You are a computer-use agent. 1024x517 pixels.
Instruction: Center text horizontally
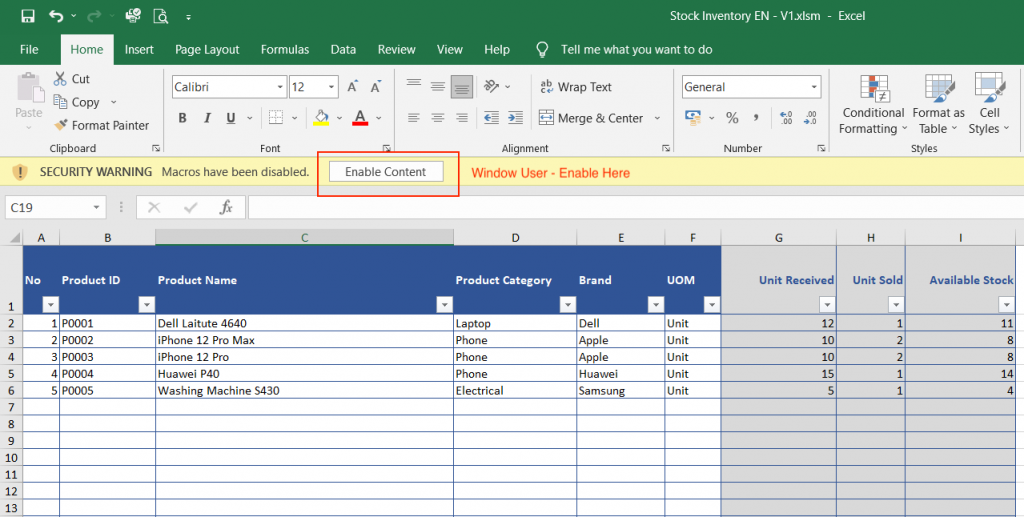click(438, 118)
